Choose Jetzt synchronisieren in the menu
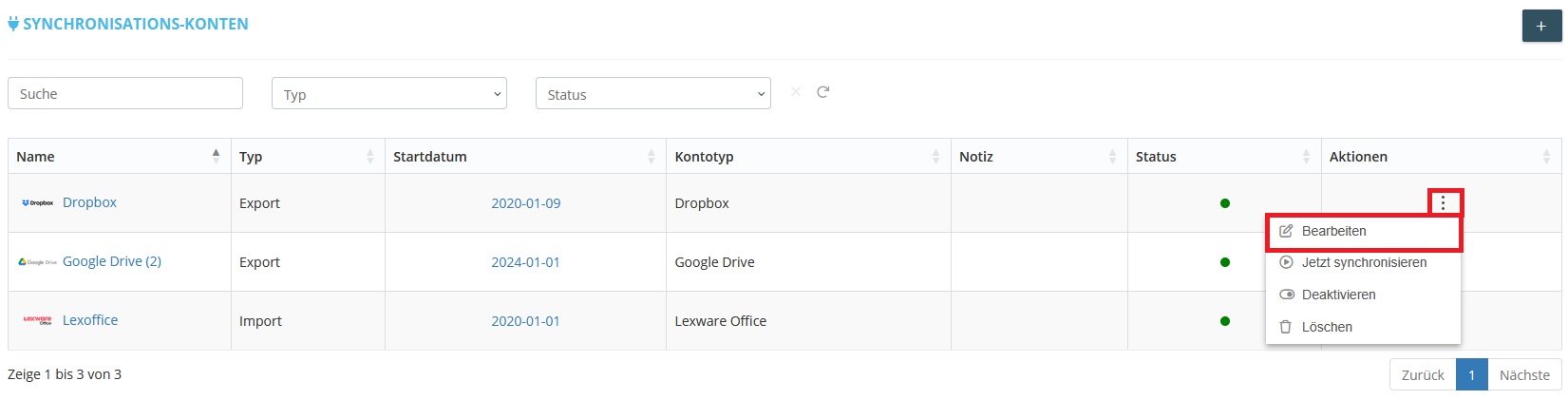This screenshot has width=1568, height=400. pos(1363,262)
